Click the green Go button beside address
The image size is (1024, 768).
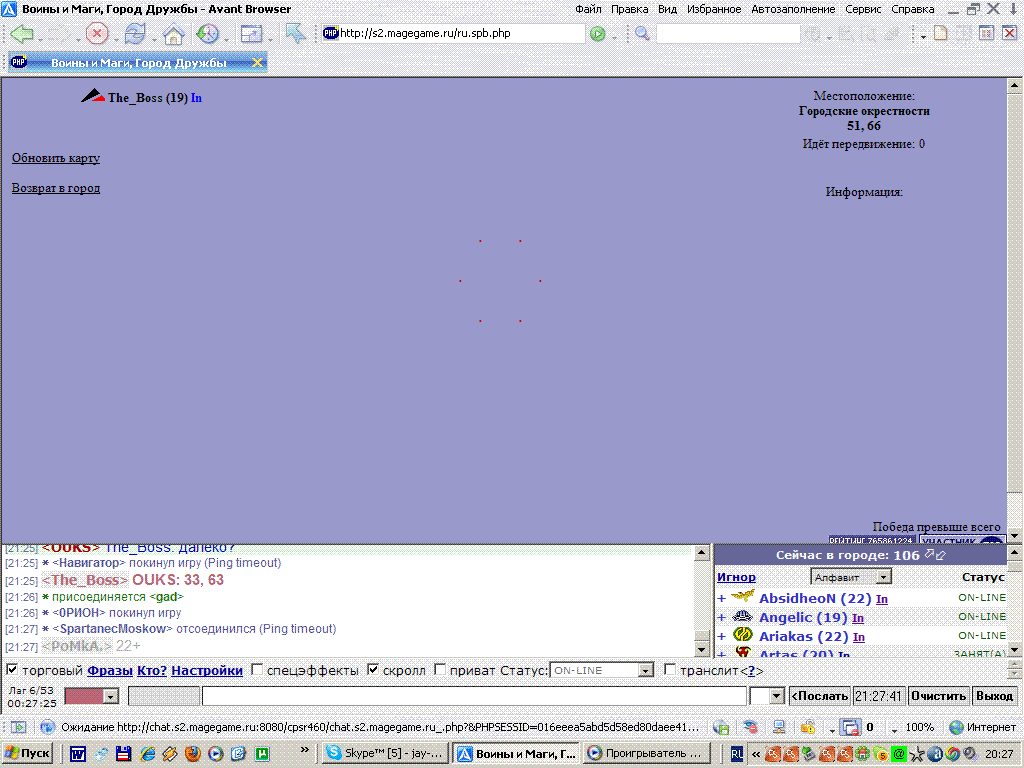coord(597,34)
